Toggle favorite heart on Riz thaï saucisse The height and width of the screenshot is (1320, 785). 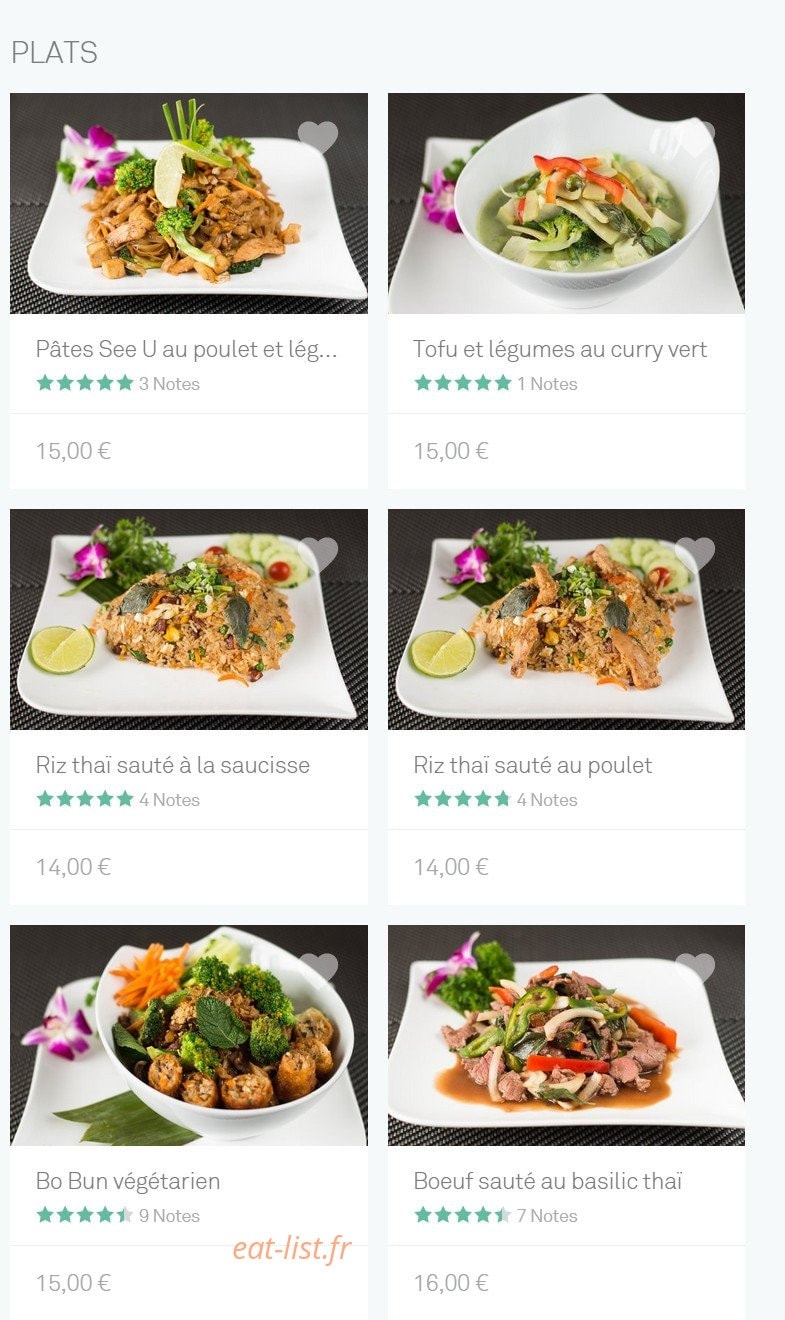(x=318, y=553)
